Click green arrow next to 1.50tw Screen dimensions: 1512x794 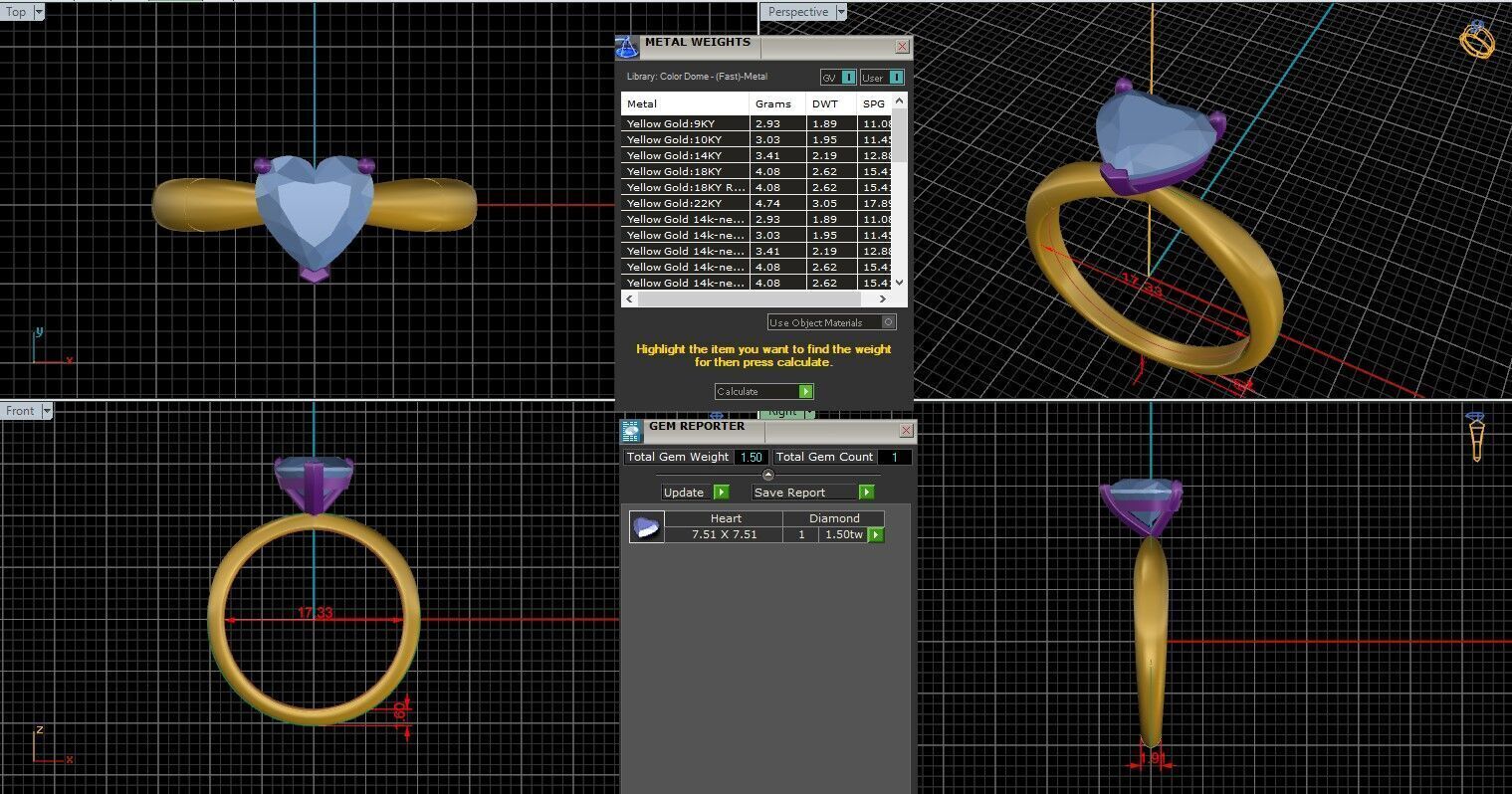(x=876, y=535)
